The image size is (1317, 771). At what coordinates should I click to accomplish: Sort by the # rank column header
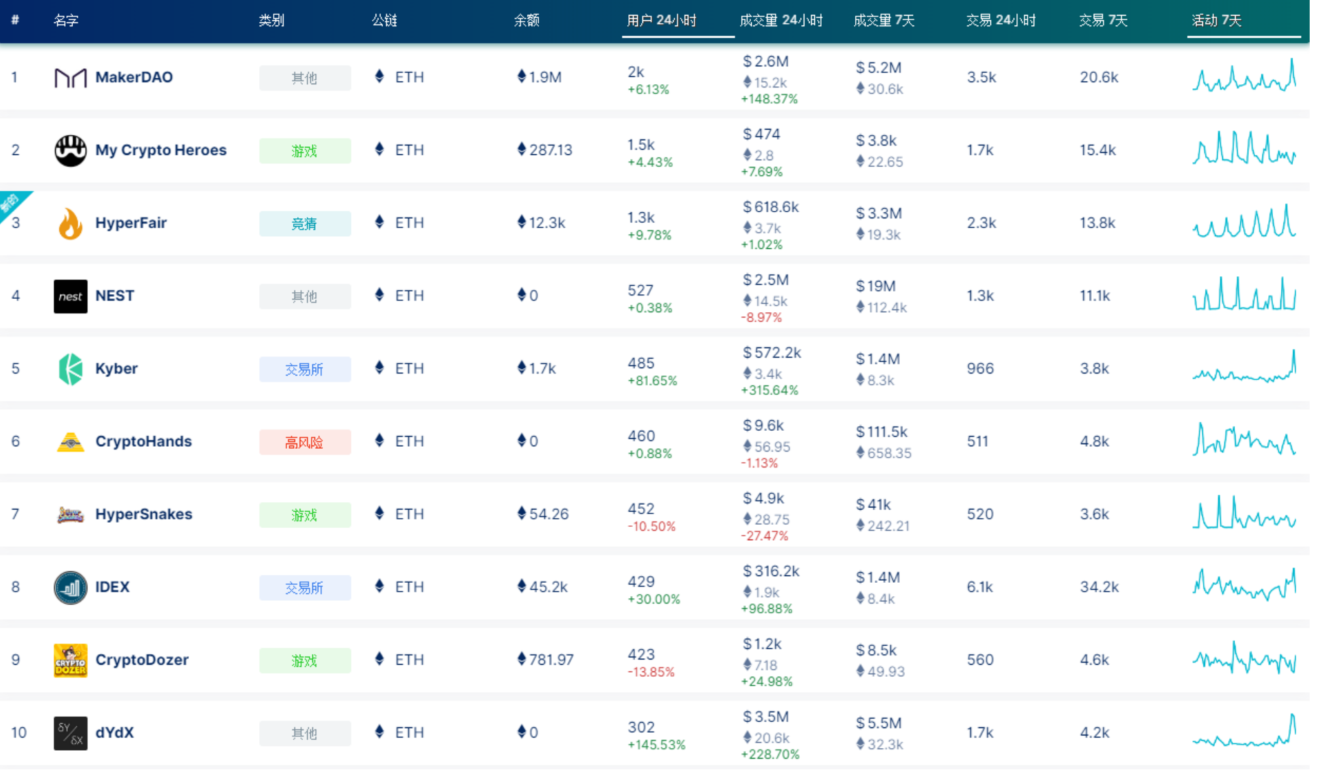pos(15,20)
